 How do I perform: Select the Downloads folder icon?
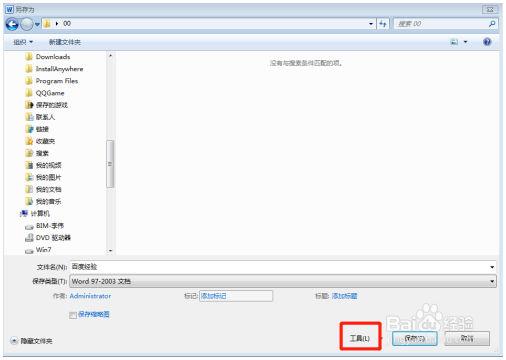pos(29,56)
